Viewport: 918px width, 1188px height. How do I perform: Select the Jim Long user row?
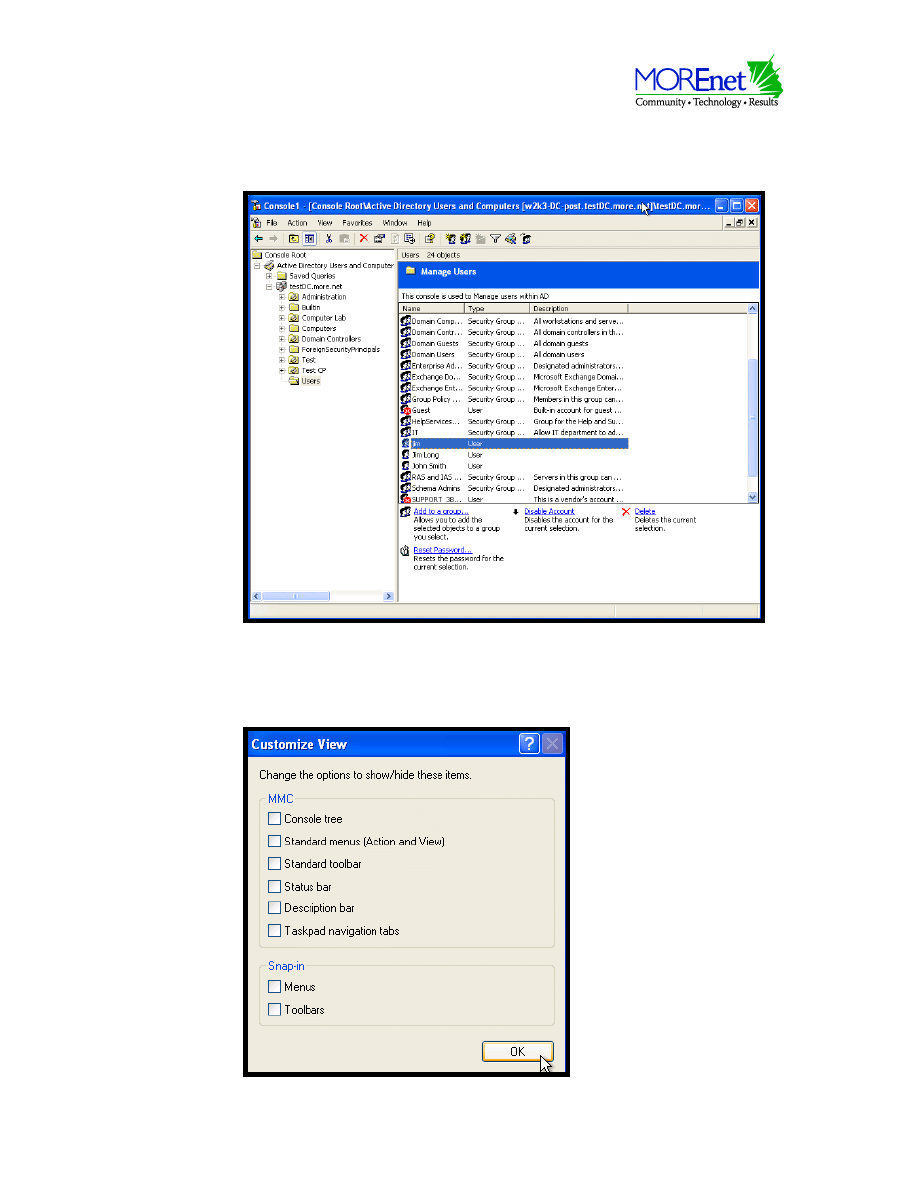425,455
